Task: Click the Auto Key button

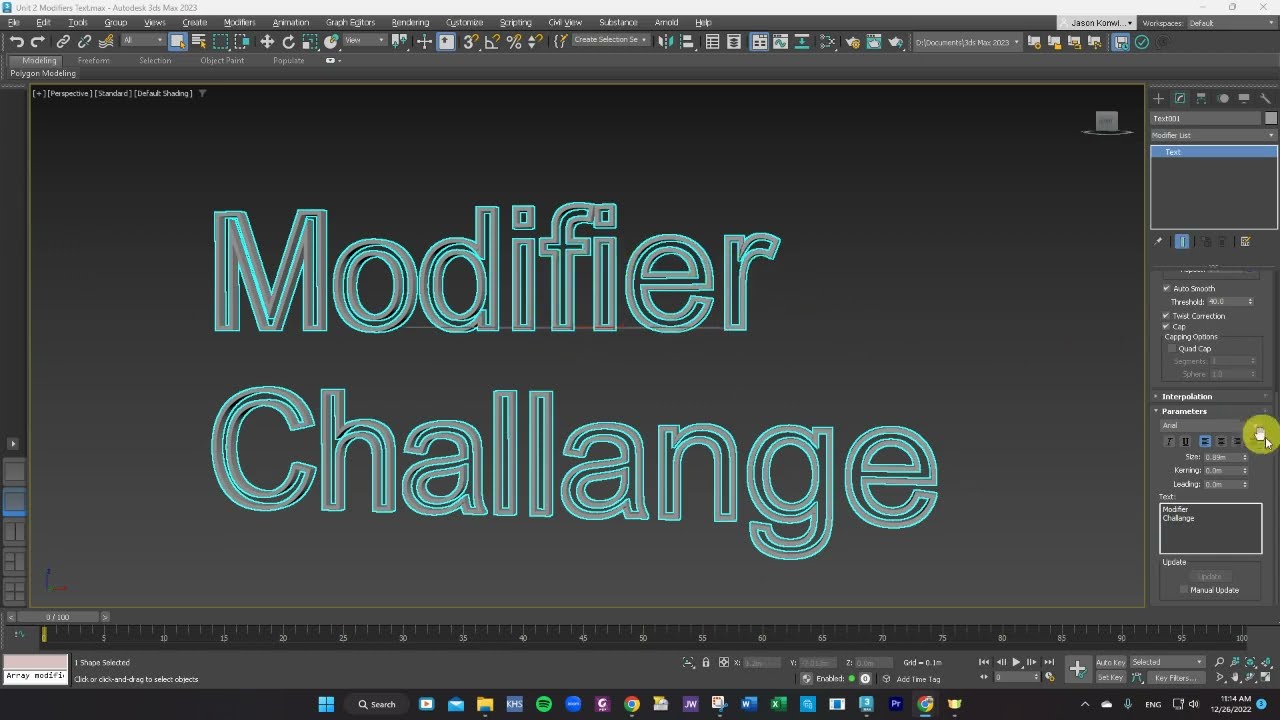Action: pyautogui.click(x=1110, y=662)
